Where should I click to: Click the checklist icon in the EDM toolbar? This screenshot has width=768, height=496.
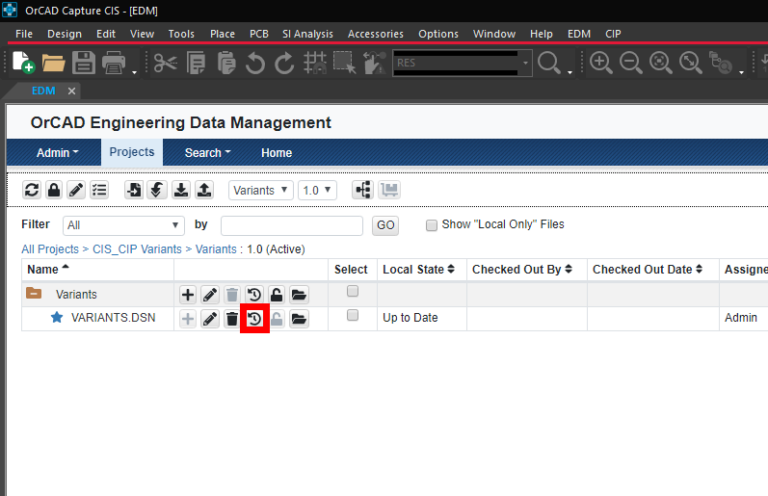click(x=99, y=190)
